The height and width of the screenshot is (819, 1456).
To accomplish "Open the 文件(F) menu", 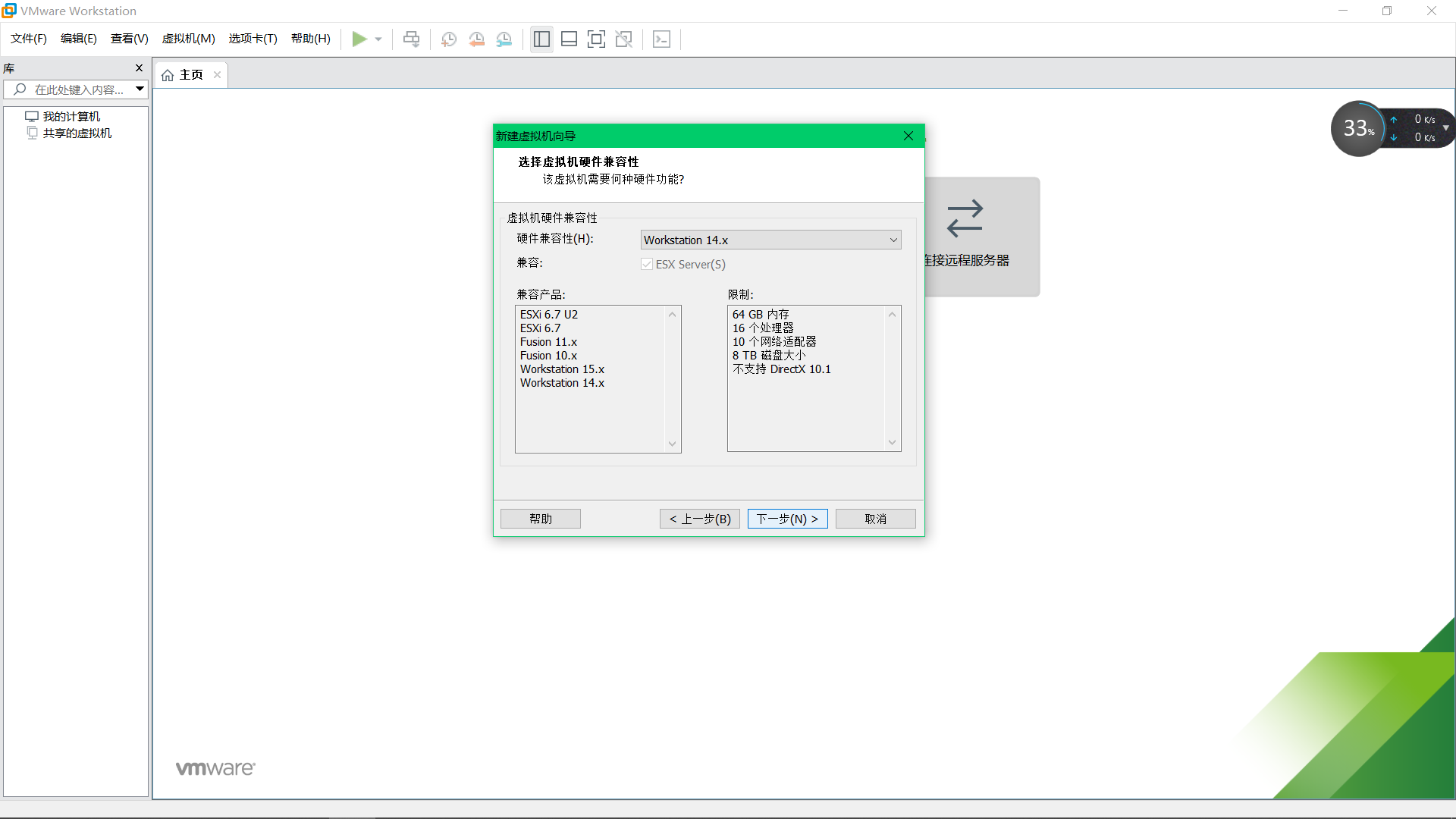I will click(x=29, y=39).
